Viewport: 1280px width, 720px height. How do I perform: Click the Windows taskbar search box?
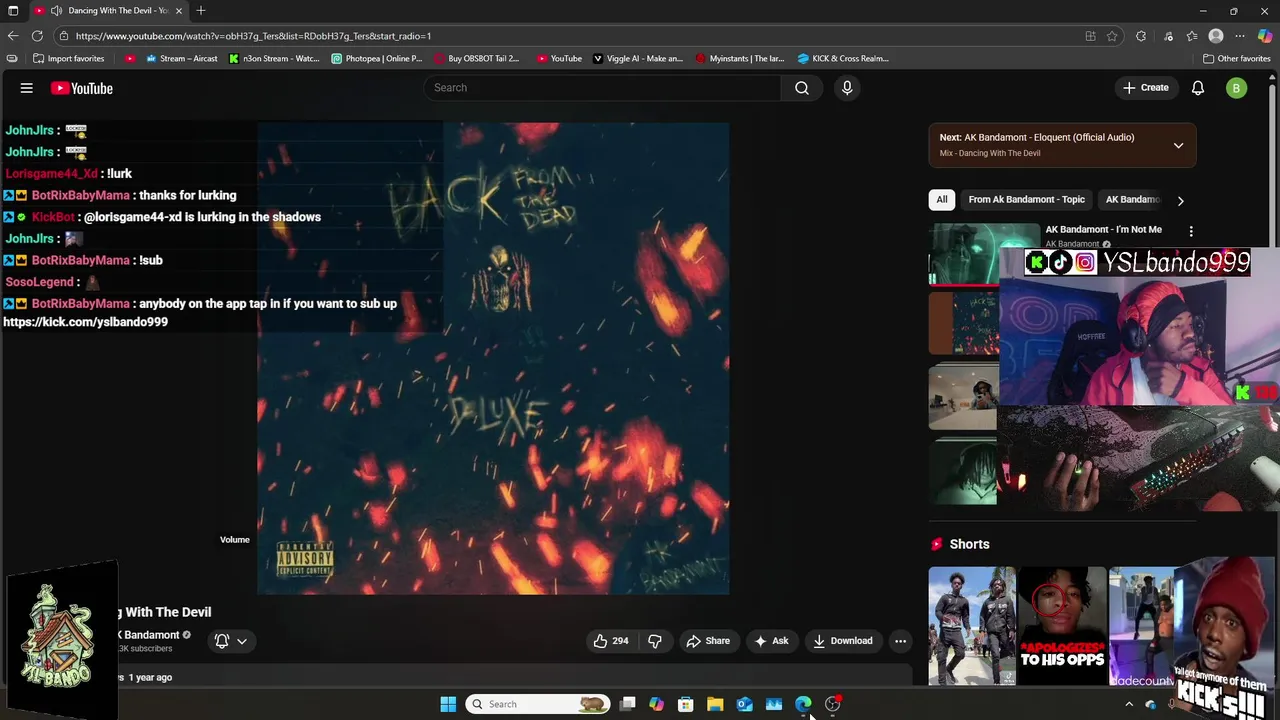pyautogui.click(x=539, y=704)
